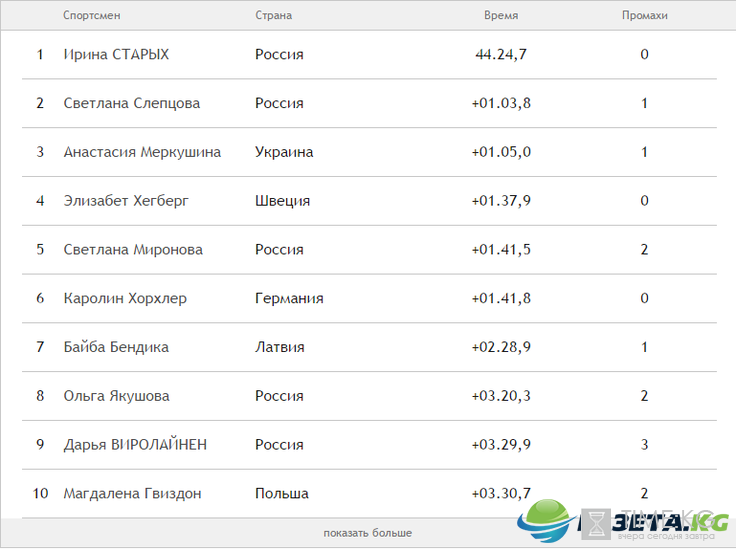
Task: Click the 'Промахи' column header
Action: tap(644, 15)
